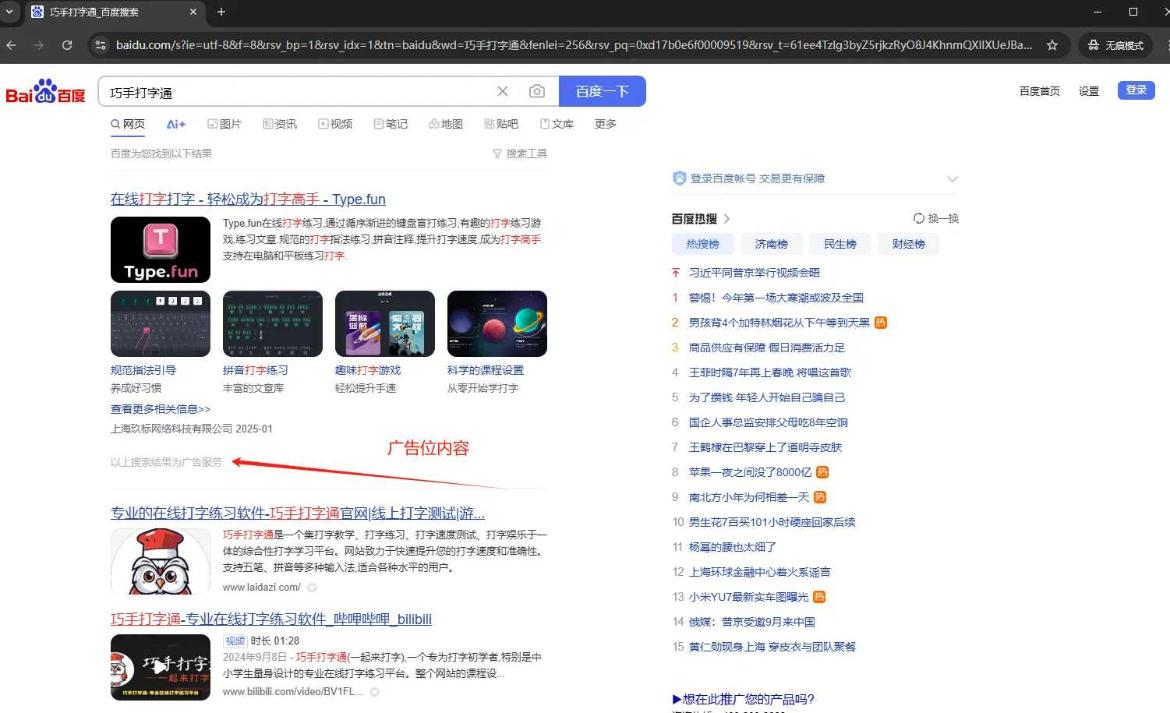
Task: Expand the 更多 search categories
Action: point(605,124)
